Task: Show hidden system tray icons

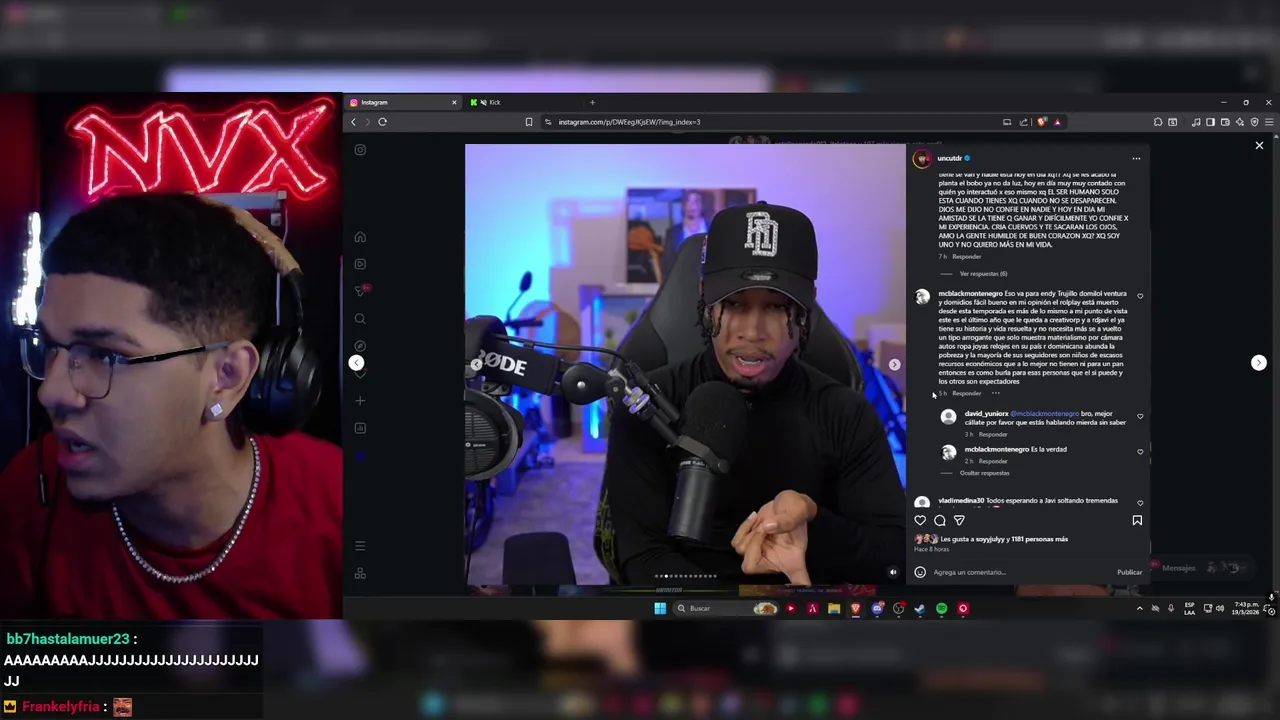Action: click(x=1139, y=608)
